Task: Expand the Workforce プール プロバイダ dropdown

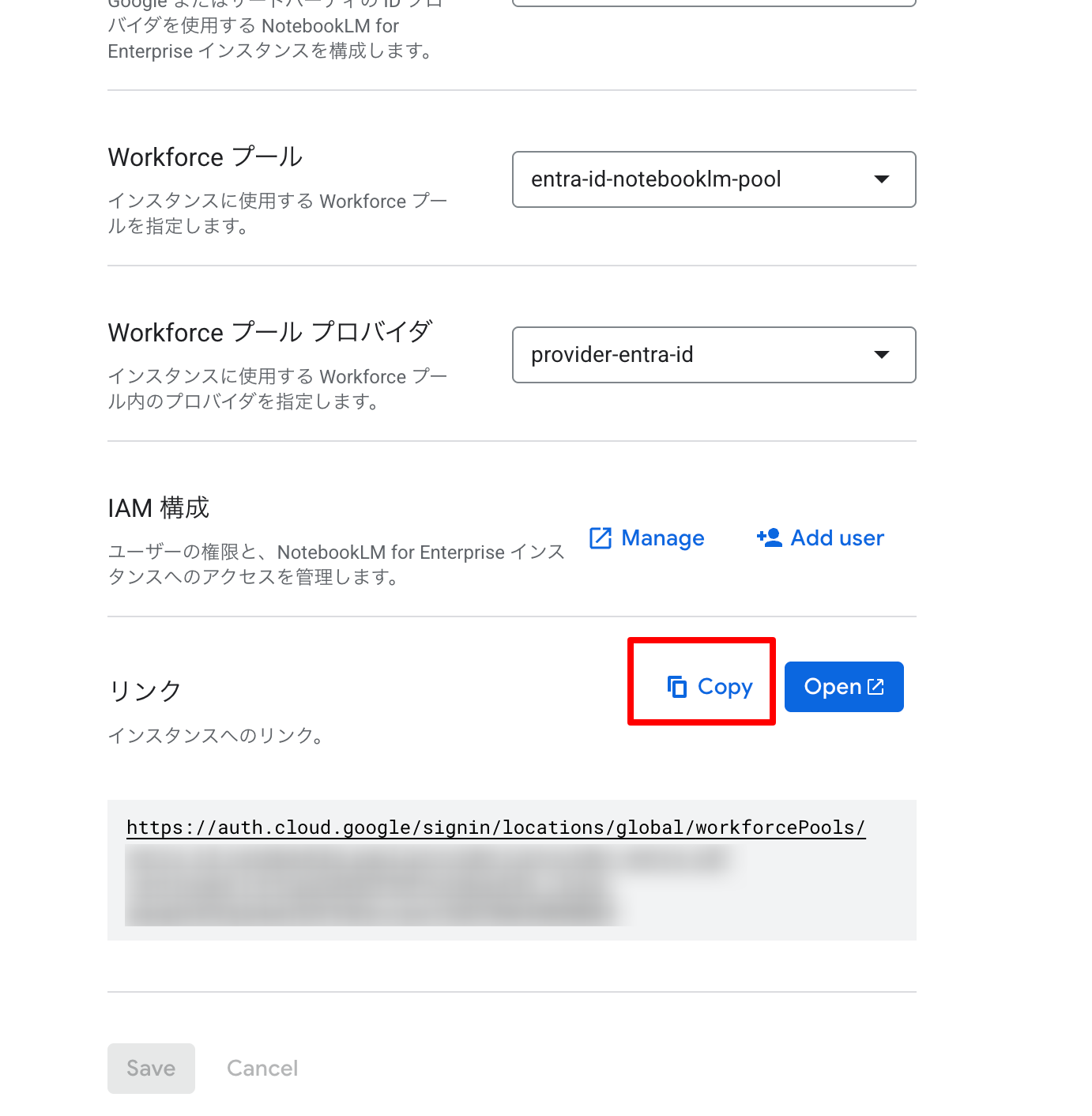Action: click(714, 355)
